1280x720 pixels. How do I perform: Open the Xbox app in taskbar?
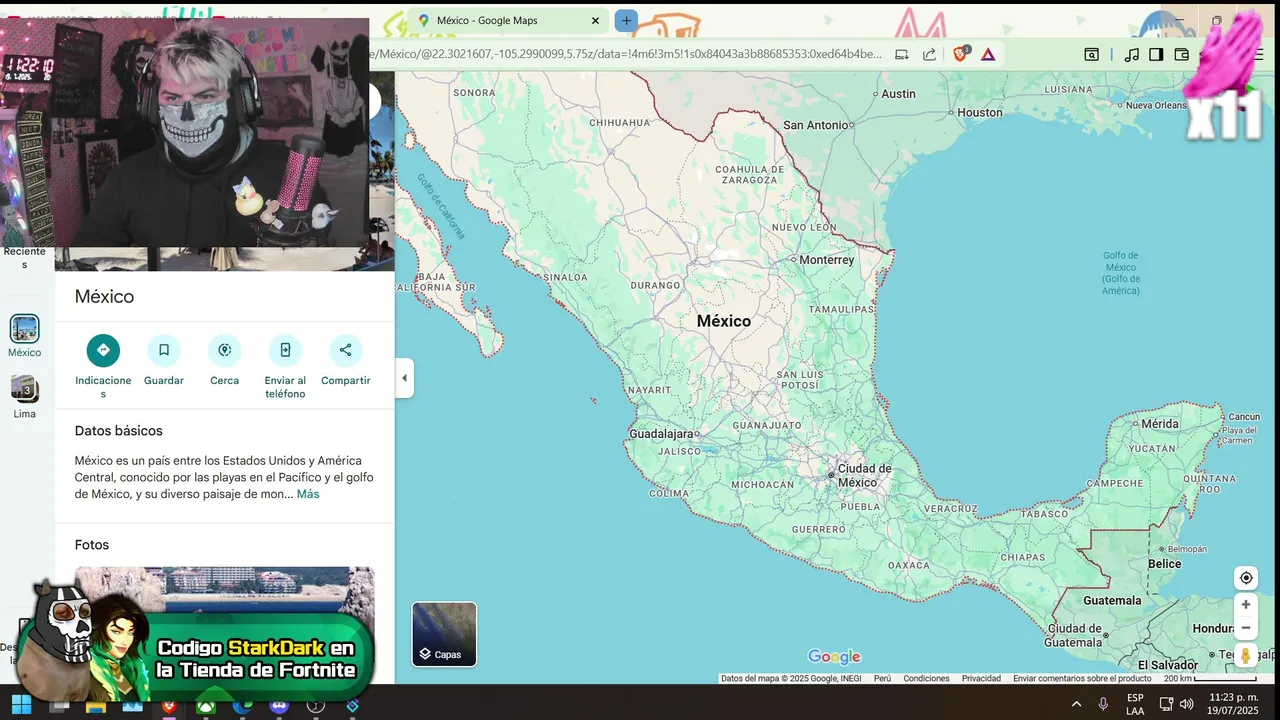[205, 705]
